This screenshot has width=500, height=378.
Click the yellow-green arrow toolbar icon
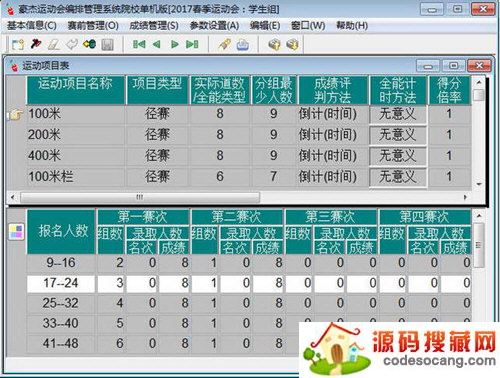[89, 44]
